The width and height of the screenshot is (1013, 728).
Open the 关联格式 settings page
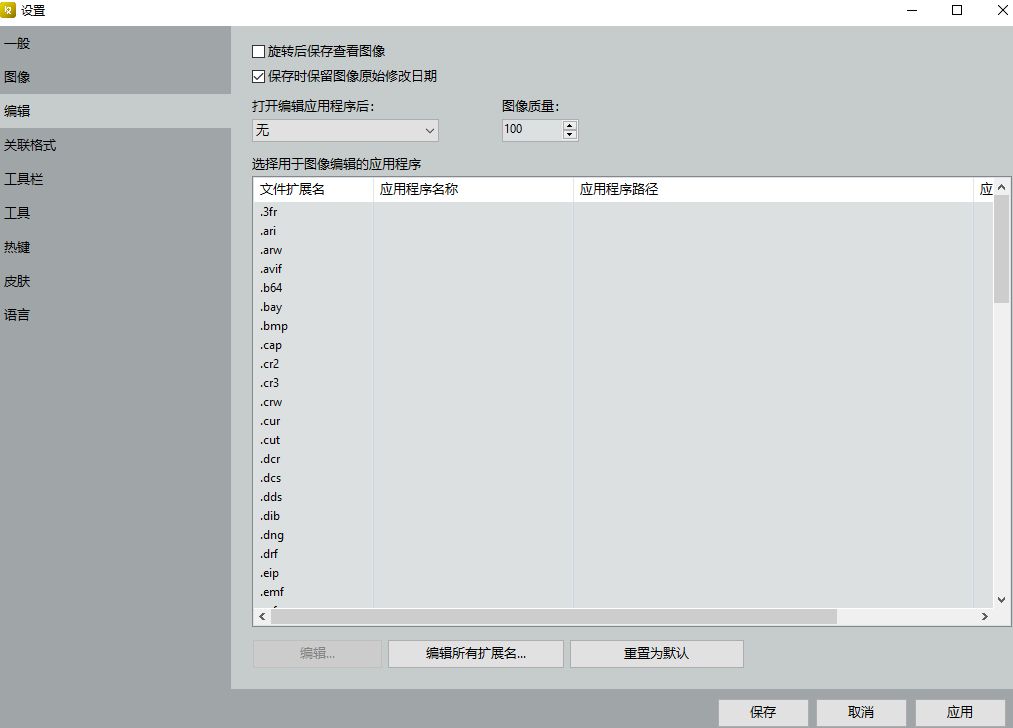[x=30, y=145]
